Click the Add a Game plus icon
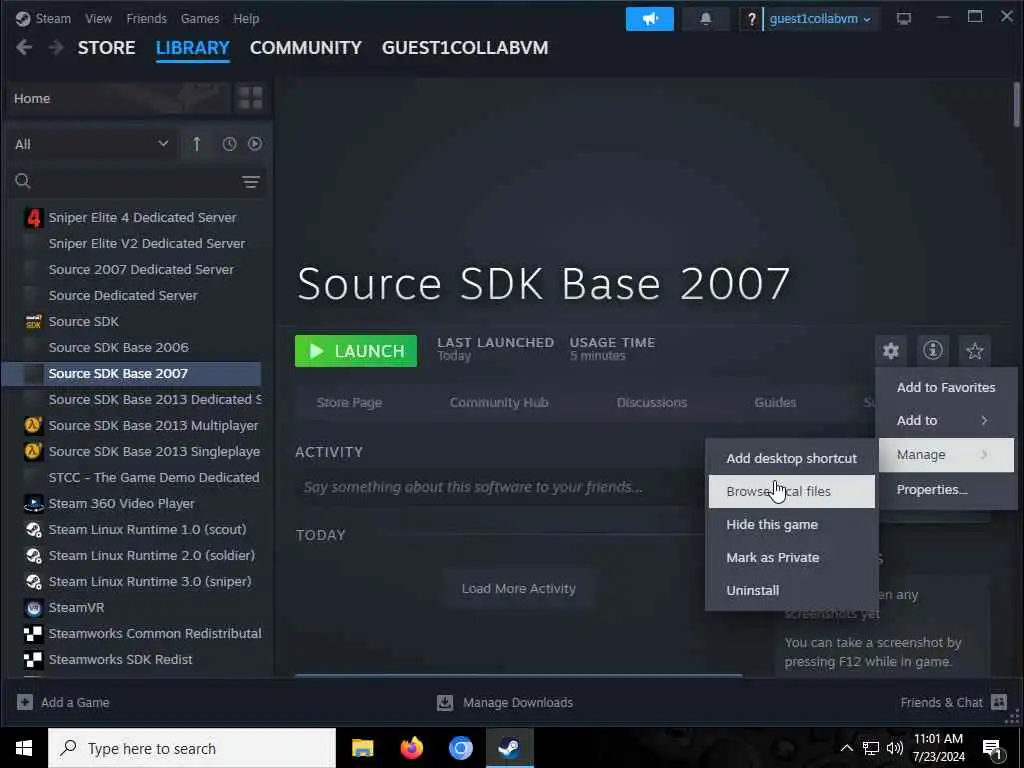The image size is (1024, 768). click(x=25, y=702)
